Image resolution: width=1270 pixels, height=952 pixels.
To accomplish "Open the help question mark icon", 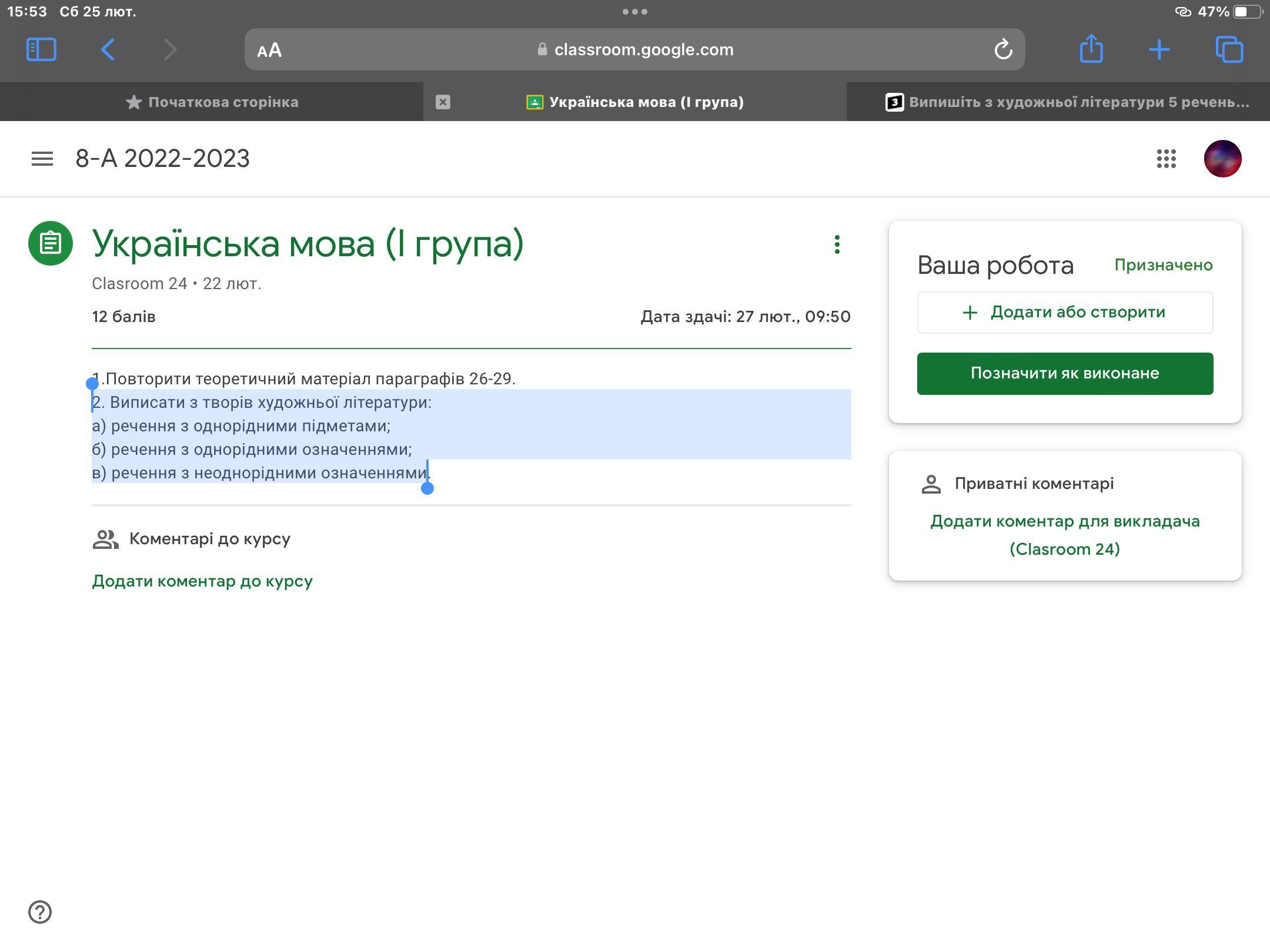I will pos(40,912).
